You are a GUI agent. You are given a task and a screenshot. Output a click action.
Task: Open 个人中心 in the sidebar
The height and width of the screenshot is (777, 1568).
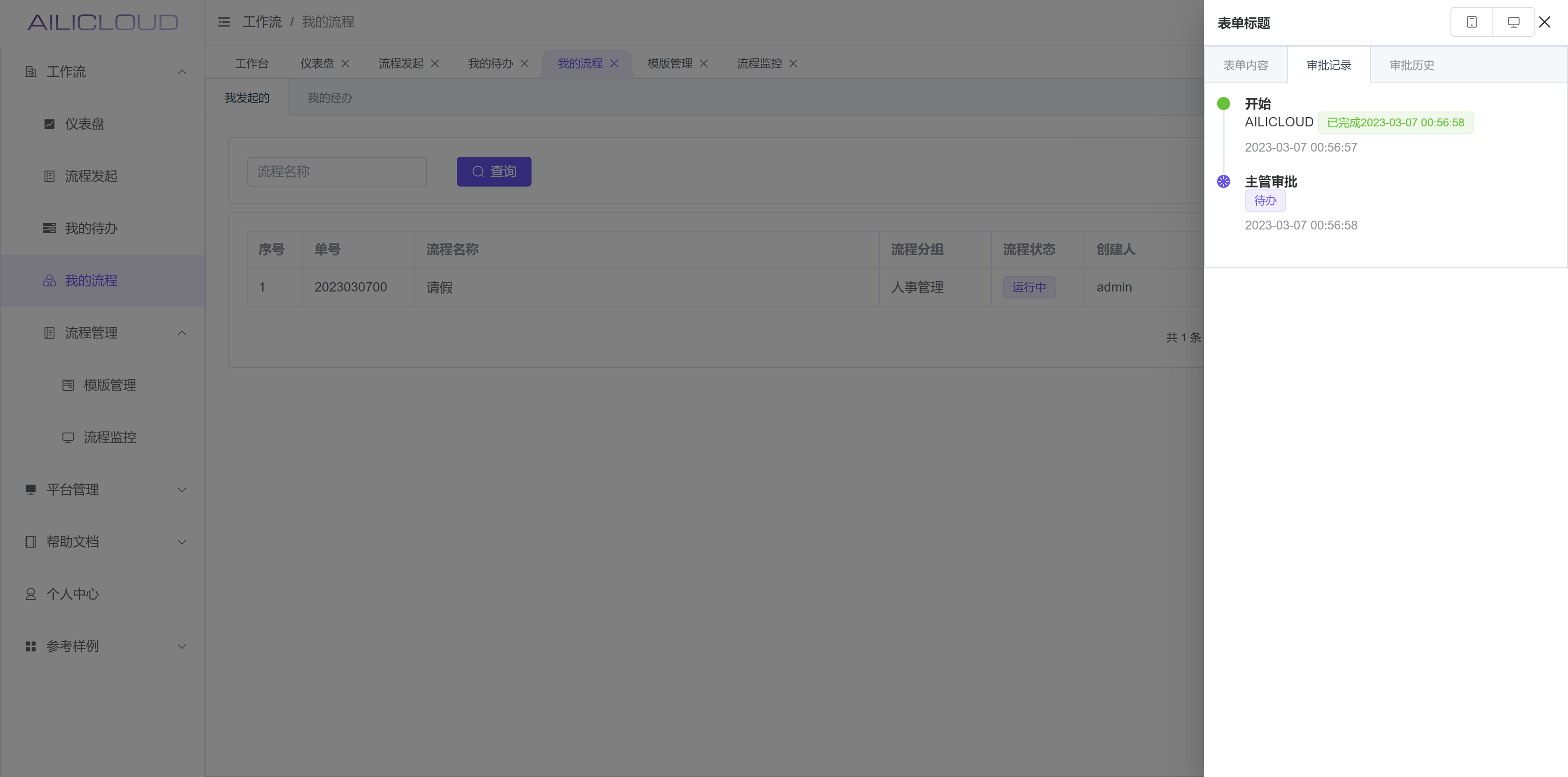tap(103, 594)
